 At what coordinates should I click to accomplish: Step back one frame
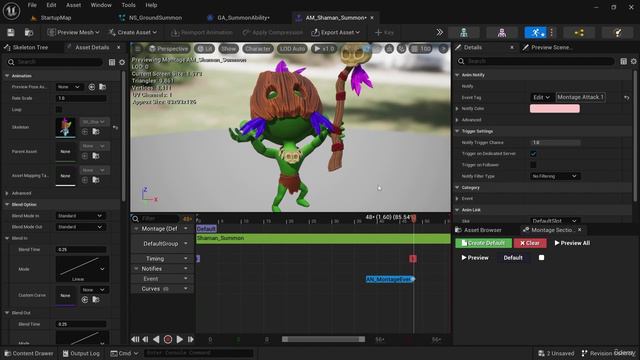pyautogui.click(x=145, y=340)
